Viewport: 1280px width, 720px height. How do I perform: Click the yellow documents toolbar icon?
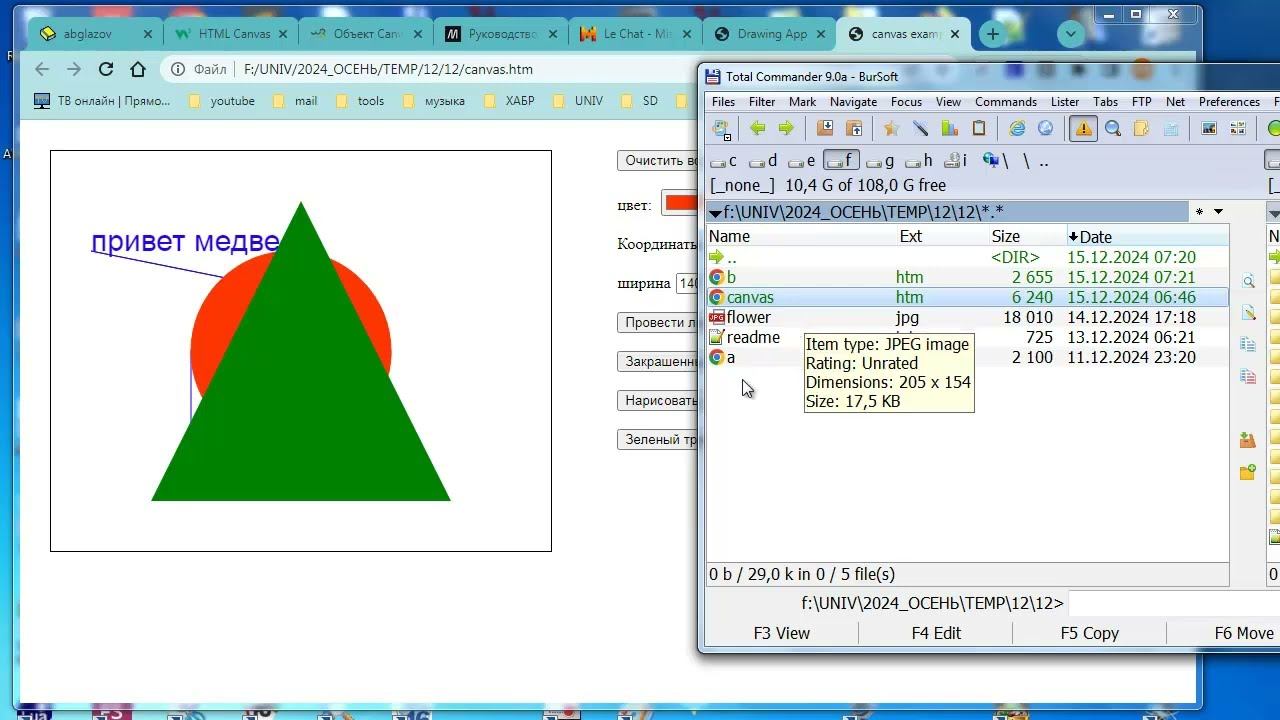click(1141, 128)
